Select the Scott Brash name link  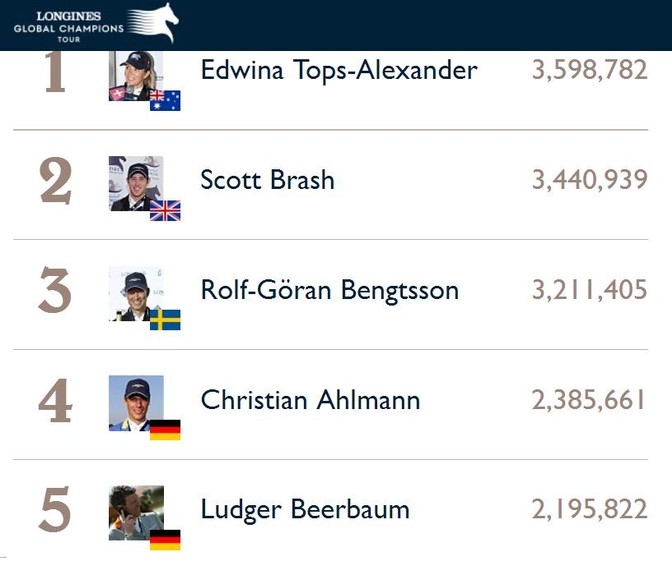267,180
